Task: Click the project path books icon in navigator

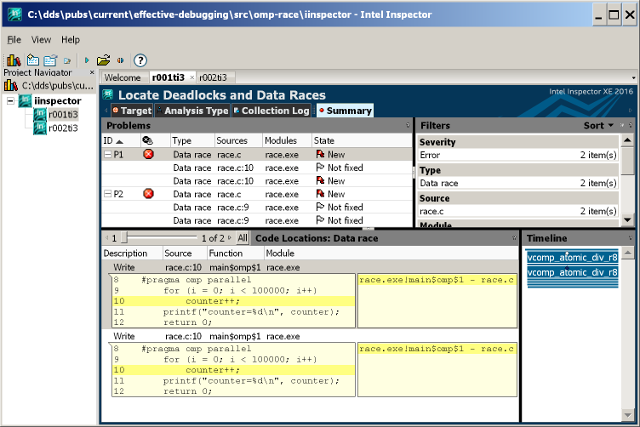Action: click(x=11, y=86)
